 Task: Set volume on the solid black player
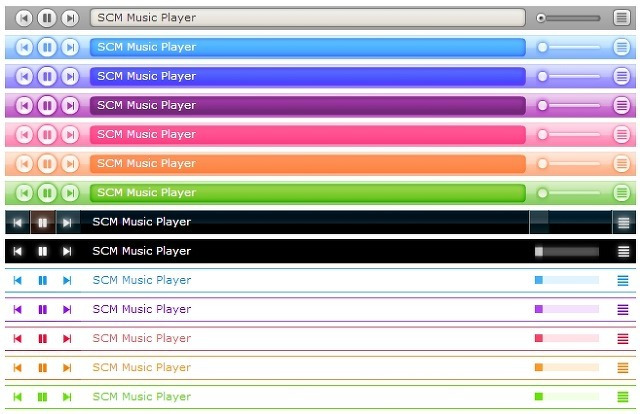click(567, 252)
